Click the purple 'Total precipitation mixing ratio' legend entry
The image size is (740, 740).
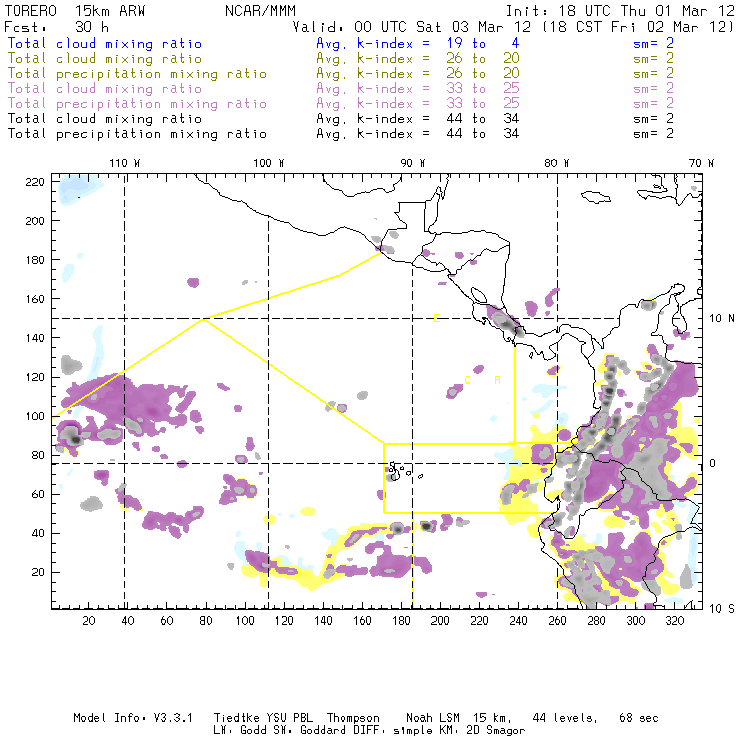click(137, 104)
